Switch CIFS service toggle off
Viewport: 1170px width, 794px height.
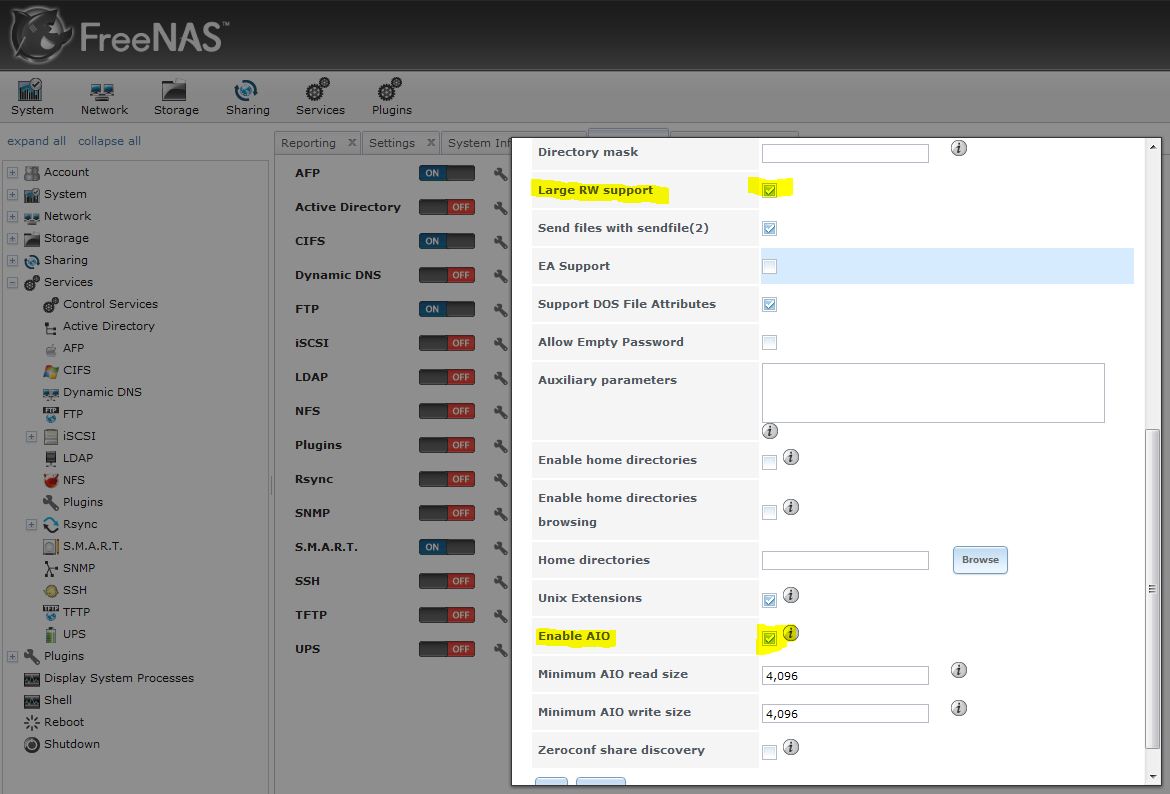pyautogui.click(x=446, y=241)
